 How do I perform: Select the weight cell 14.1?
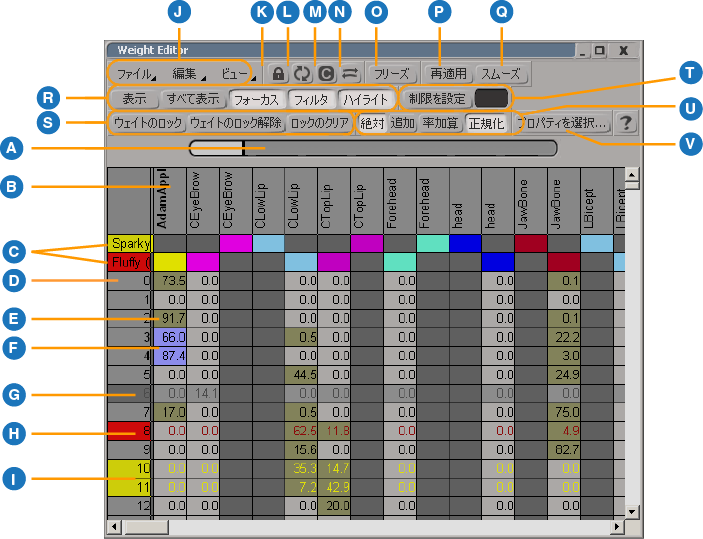tap(203, 394)
